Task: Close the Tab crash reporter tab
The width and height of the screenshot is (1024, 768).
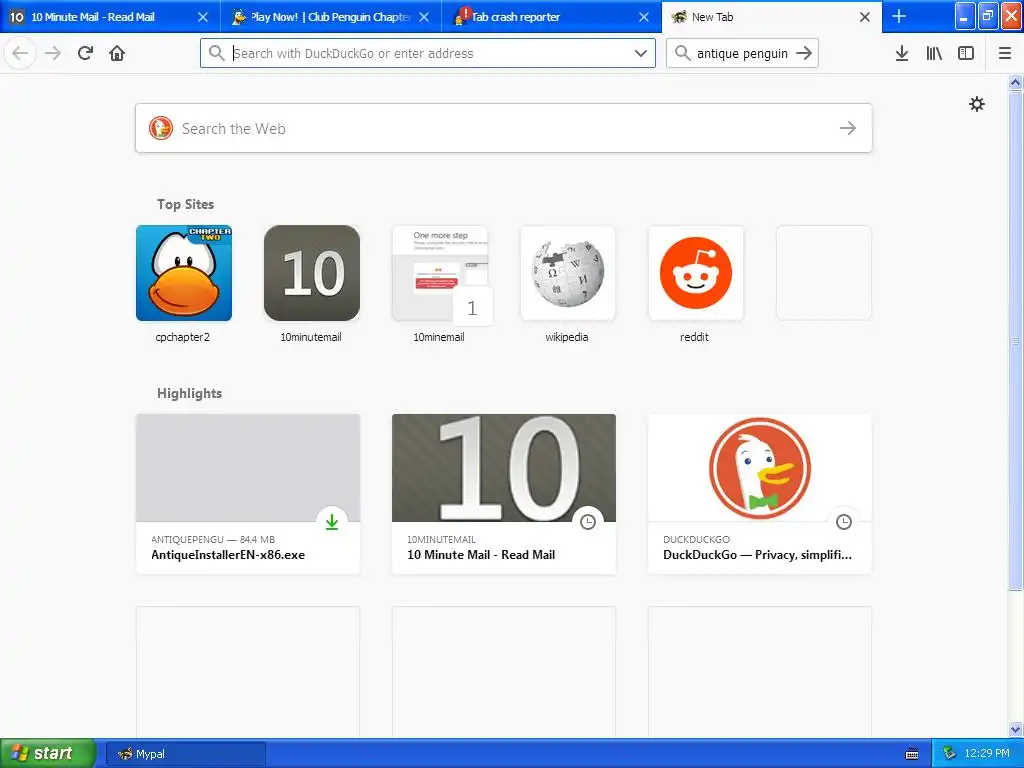Action: 644,17
